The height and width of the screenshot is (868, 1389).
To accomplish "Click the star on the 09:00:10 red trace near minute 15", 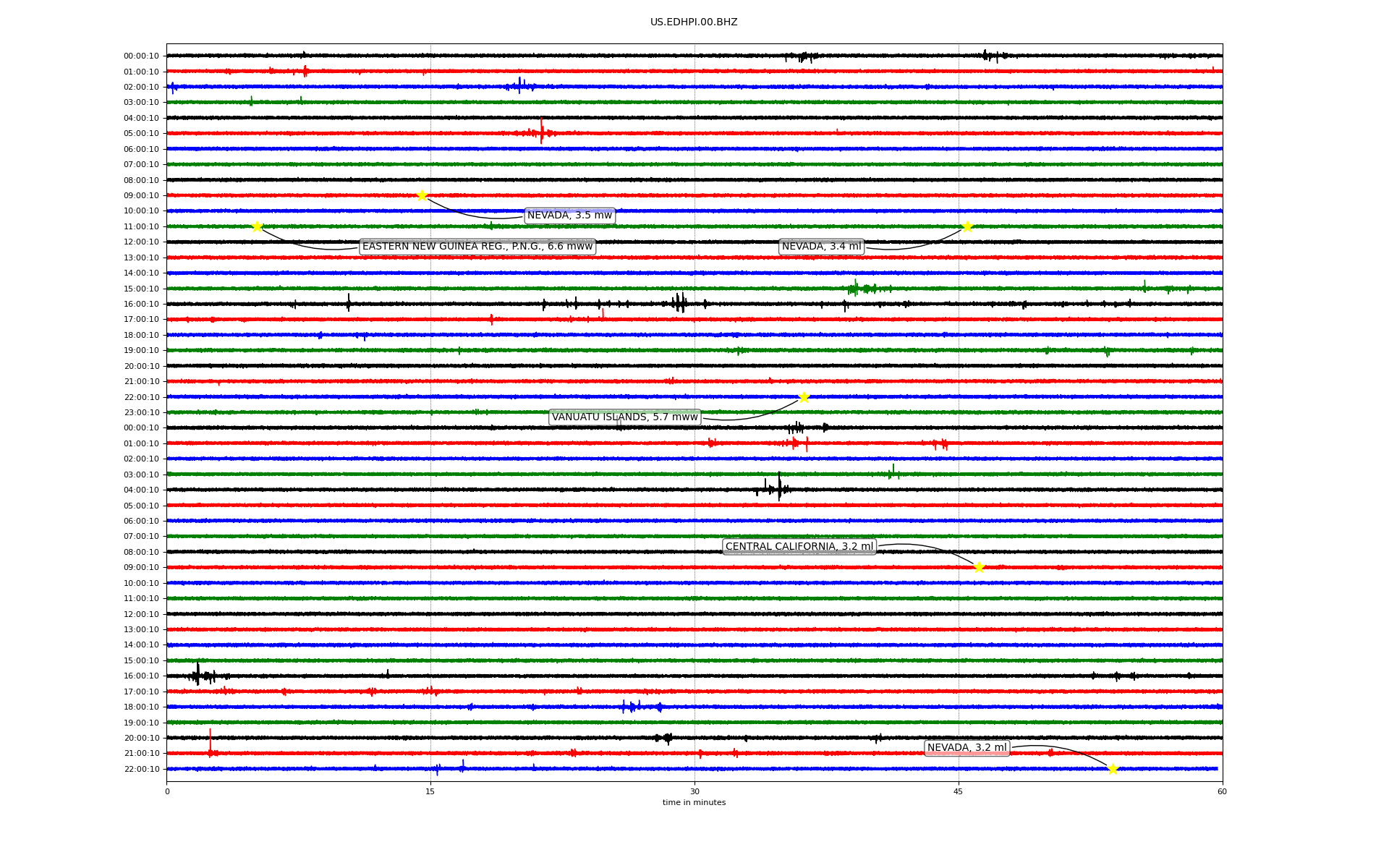I will click(422, 195).
